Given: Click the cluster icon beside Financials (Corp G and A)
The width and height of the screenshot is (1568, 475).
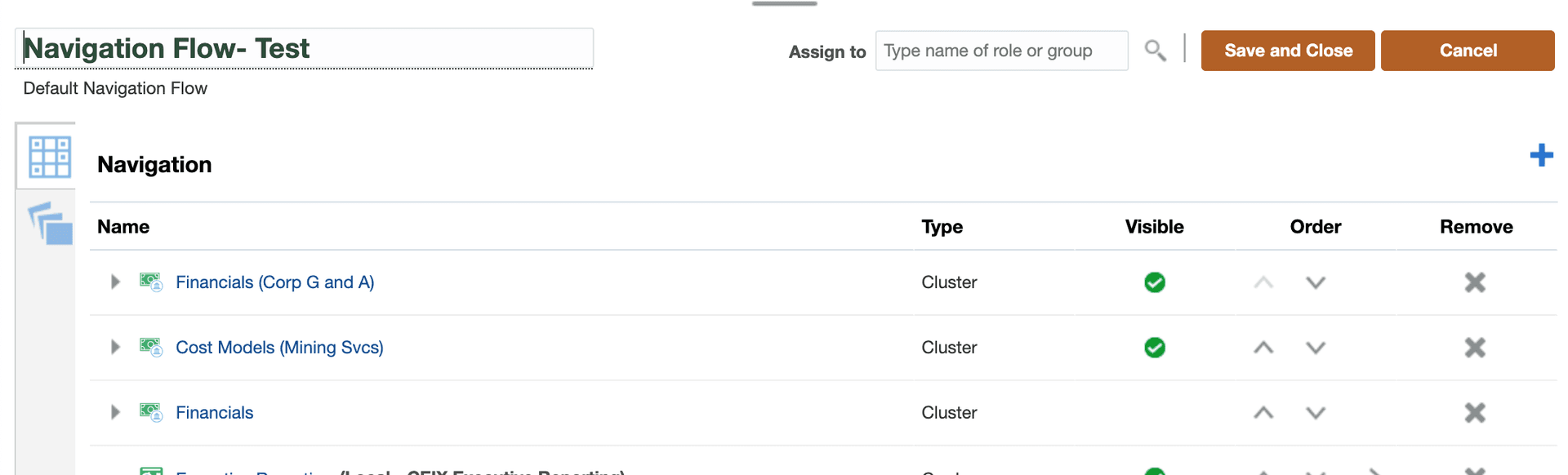Looking at the screenshot, I should tap(152, 282).
